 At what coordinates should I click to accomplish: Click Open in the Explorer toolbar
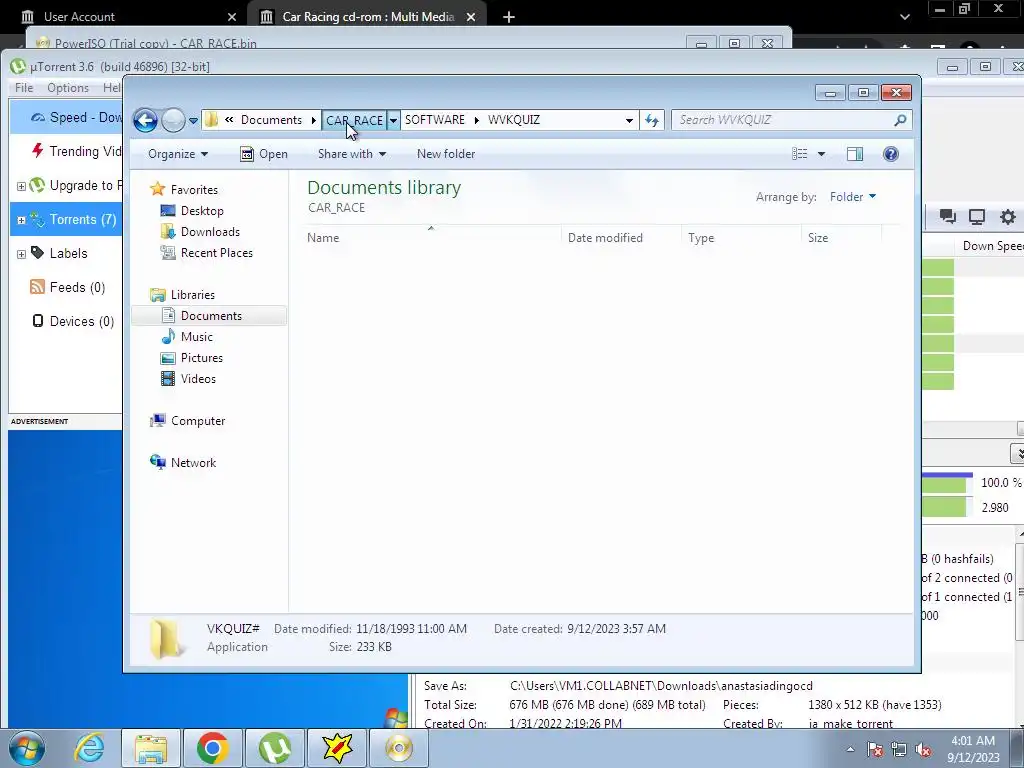tap(264, 154)
